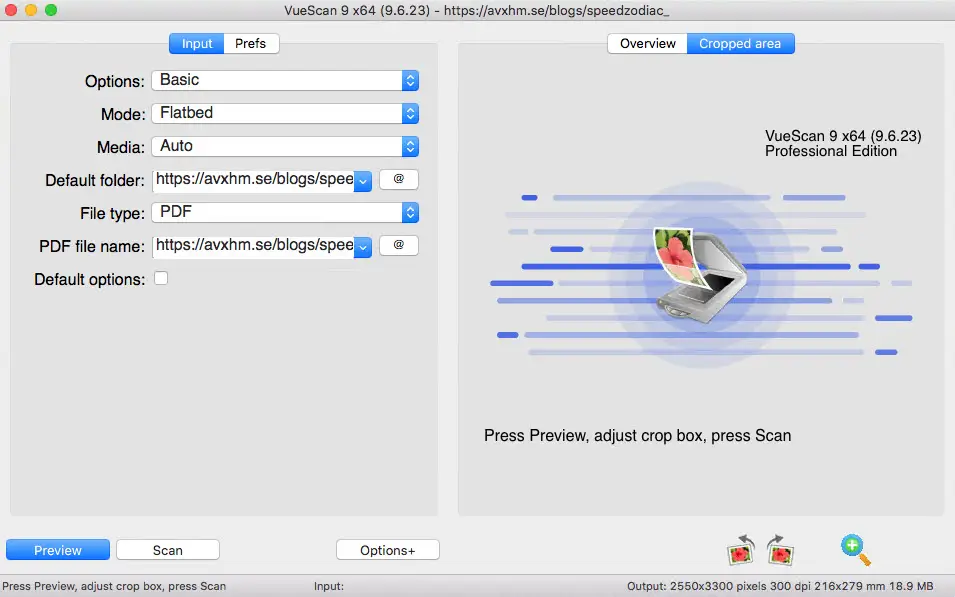The width and height of the screenshot is (955, 597).
Task: Expand the PDF file name history arrow
Action: pos(363,247)
